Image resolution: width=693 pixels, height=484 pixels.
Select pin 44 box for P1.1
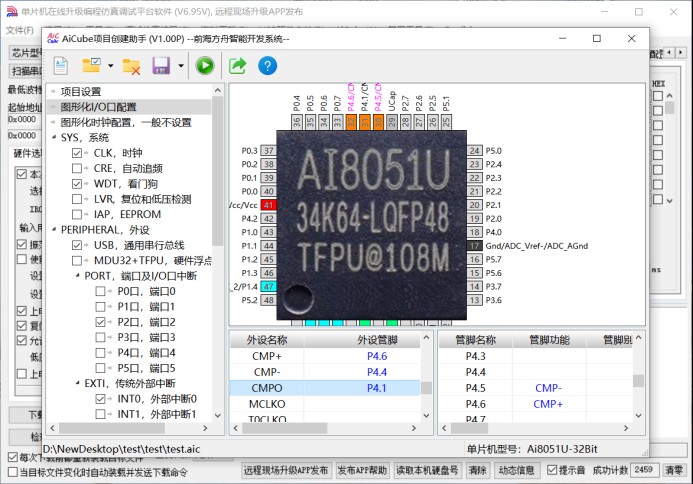coord(268,246)
